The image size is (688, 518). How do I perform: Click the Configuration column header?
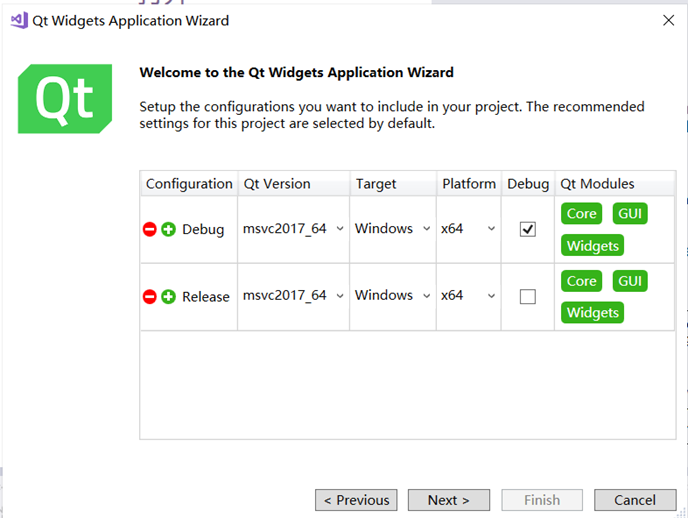click(x=189, y=184)
